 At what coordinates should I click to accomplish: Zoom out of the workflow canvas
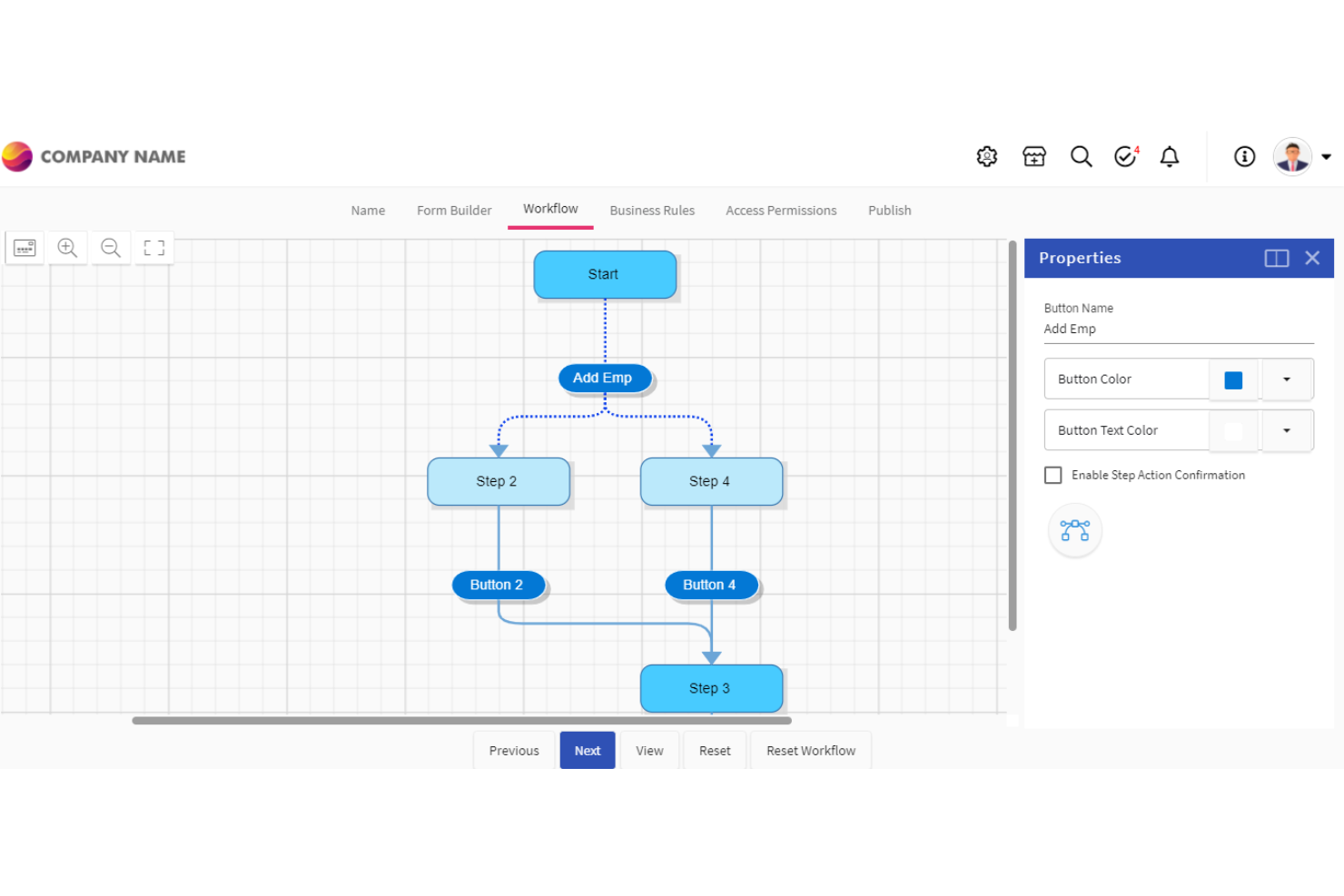pos(110,247)
